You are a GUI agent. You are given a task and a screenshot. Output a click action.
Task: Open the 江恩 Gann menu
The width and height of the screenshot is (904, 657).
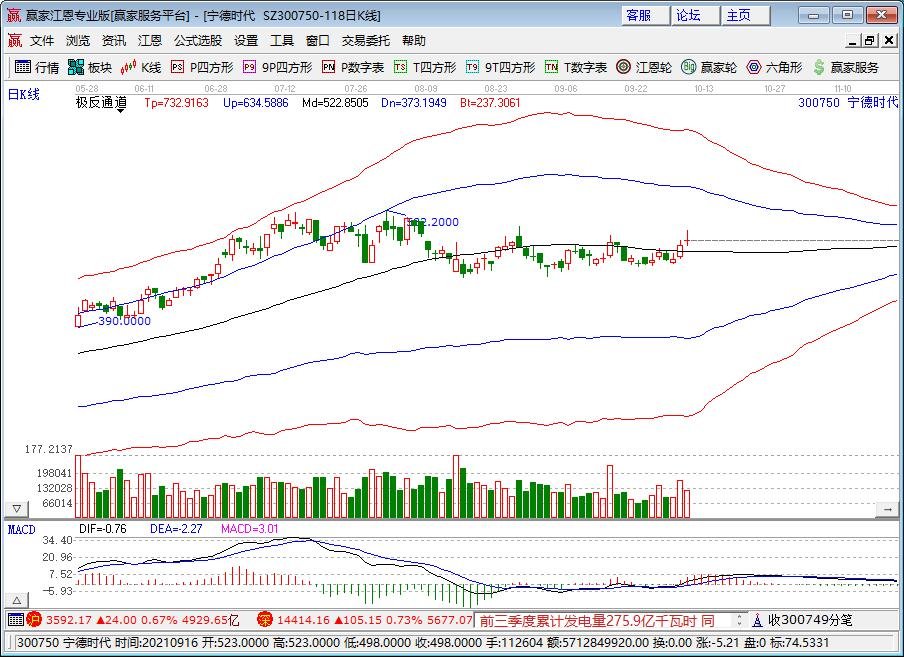tap(148, 41)
